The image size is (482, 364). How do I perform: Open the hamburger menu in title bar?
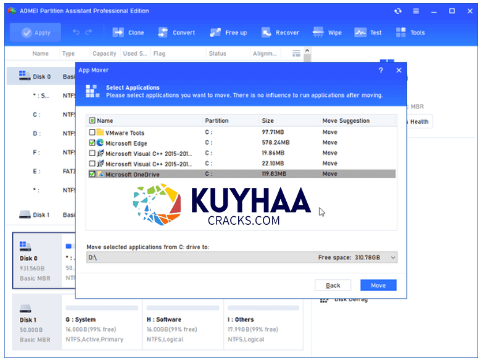point(416,11)
